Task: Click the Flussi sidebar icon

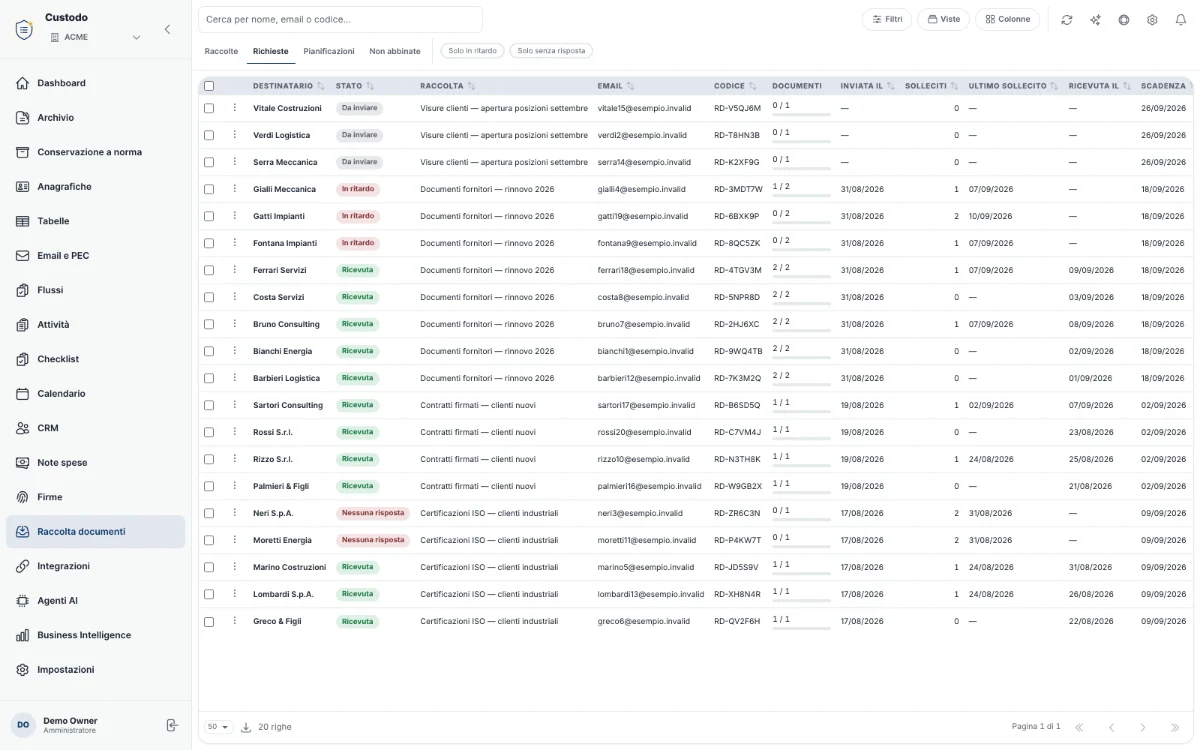Action: click(x=22, y=290)
